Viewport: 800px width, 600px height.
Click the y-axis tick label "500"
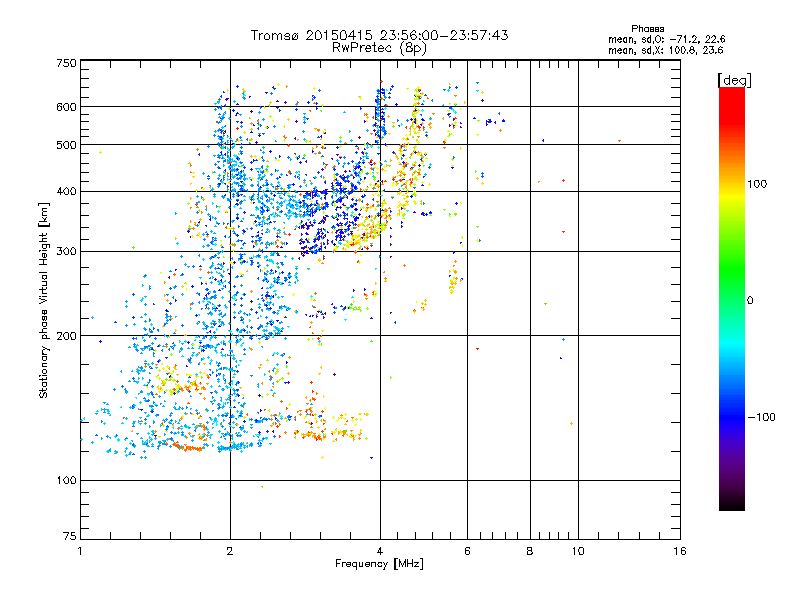click(66, 145)
